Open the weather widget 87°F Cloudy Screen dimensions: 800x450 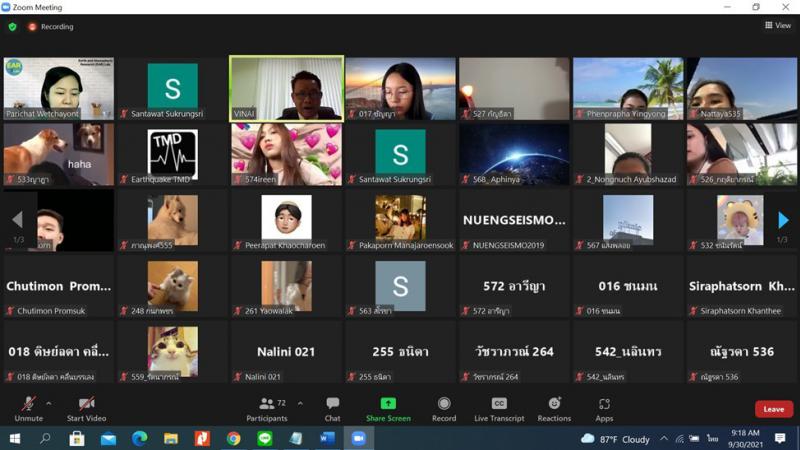click(x=615, y=439)
